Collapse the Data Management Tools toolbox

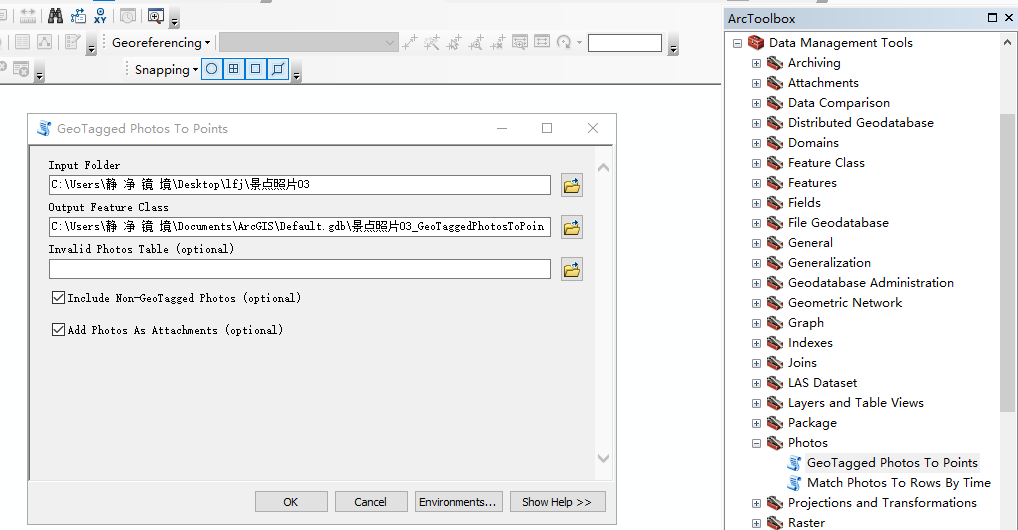click(x=738, y=44)
